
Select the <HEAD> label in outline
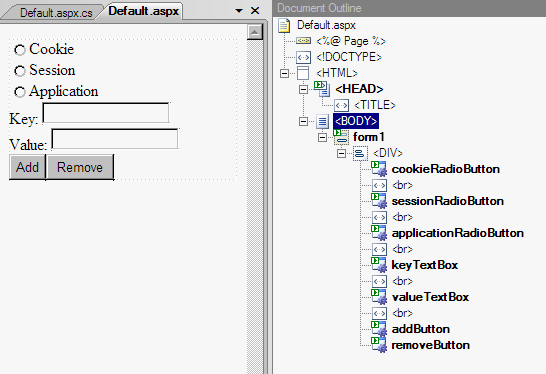(359, 89)
